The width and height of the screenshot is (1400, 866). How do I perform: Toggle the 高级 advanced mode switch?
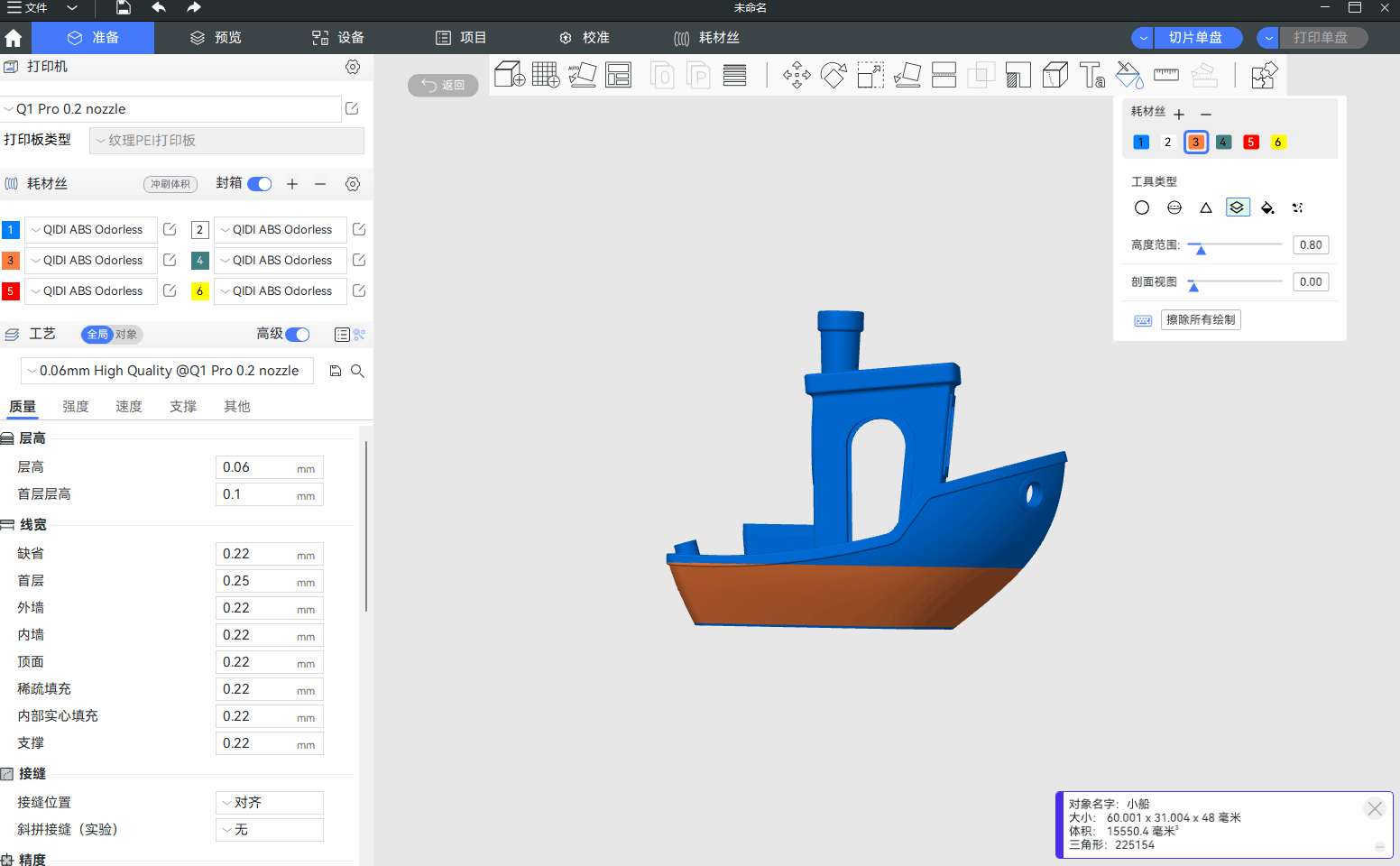[298, 335]
